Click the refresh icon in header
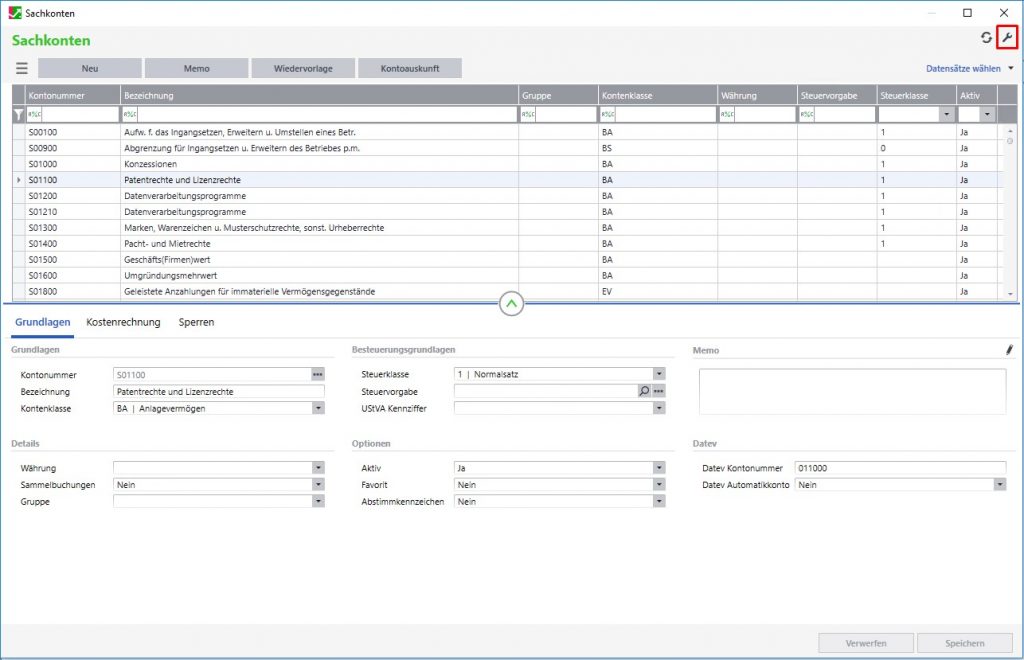1024x660 pixels. [x=986, y=38]
